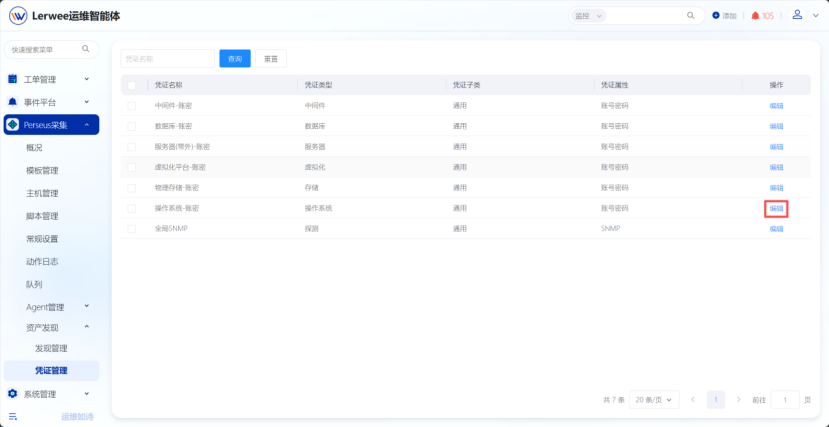This screenshot has height=427, width=829.
Task: Check the 服务器(带外)-账密 row checkbox
Action: pos(132,147)
